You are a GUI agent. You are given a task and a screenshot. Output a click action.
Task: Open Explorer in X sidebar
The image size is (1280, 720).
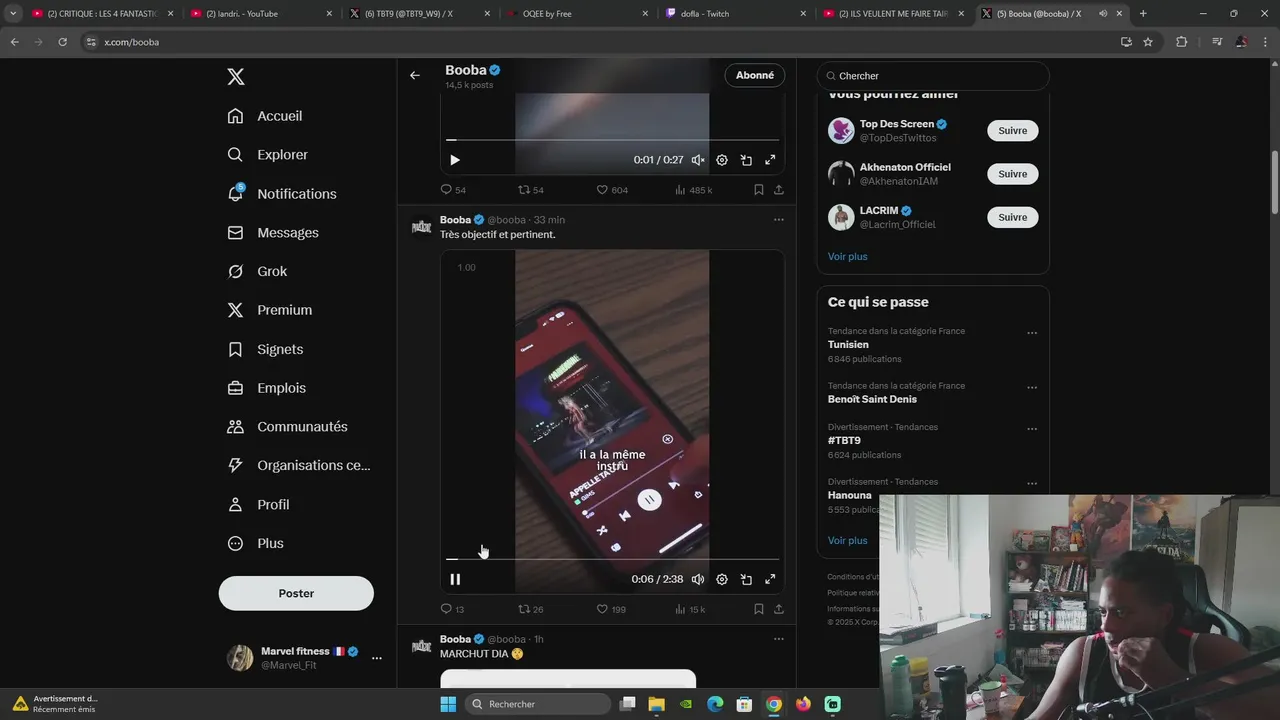point(268,155)
